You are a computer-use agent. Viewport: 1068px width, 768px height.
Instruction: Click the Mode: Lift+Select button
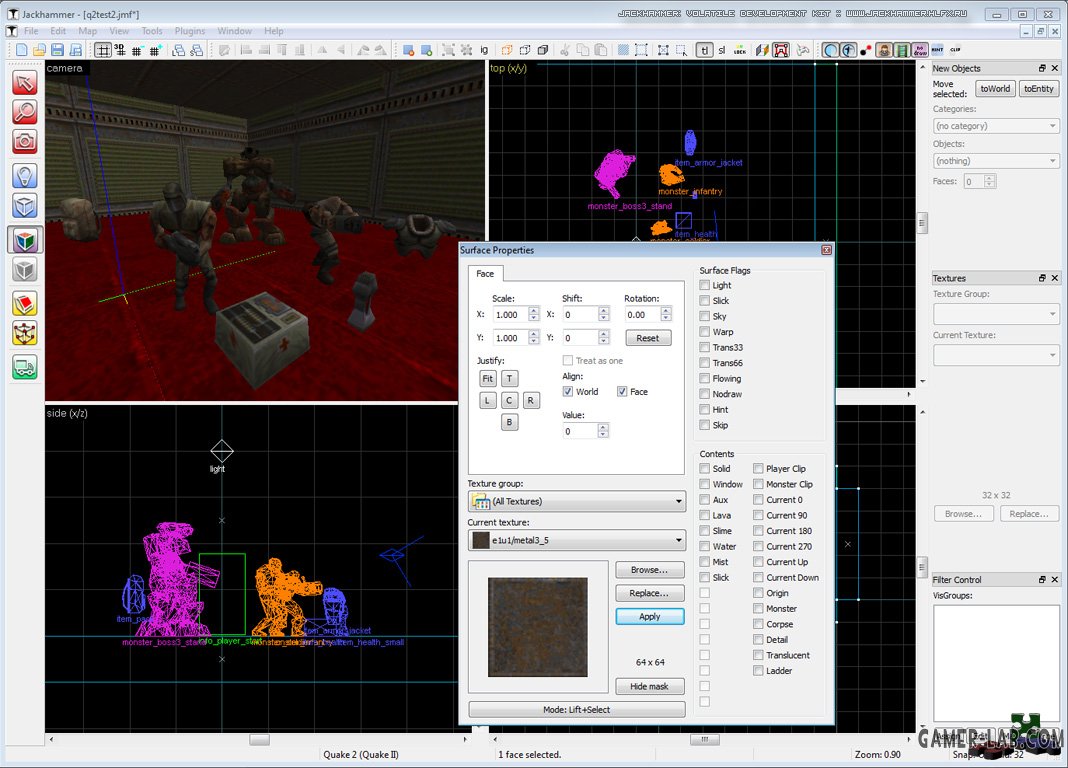(x=577, y=709)
